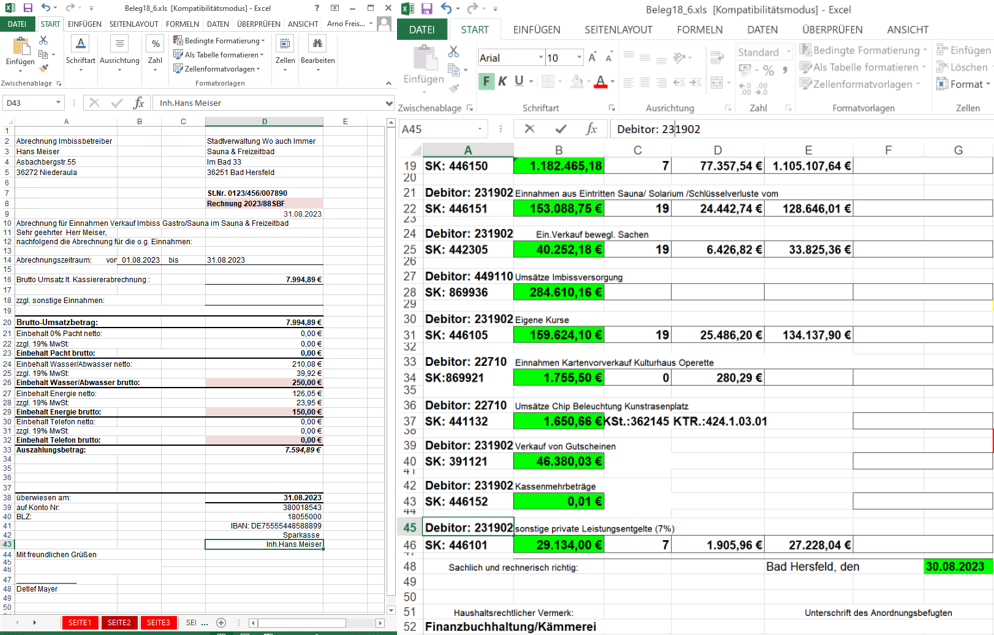The image size is (994, 635).
Task: Click red font color button in right window
Action: coord(600,81)
